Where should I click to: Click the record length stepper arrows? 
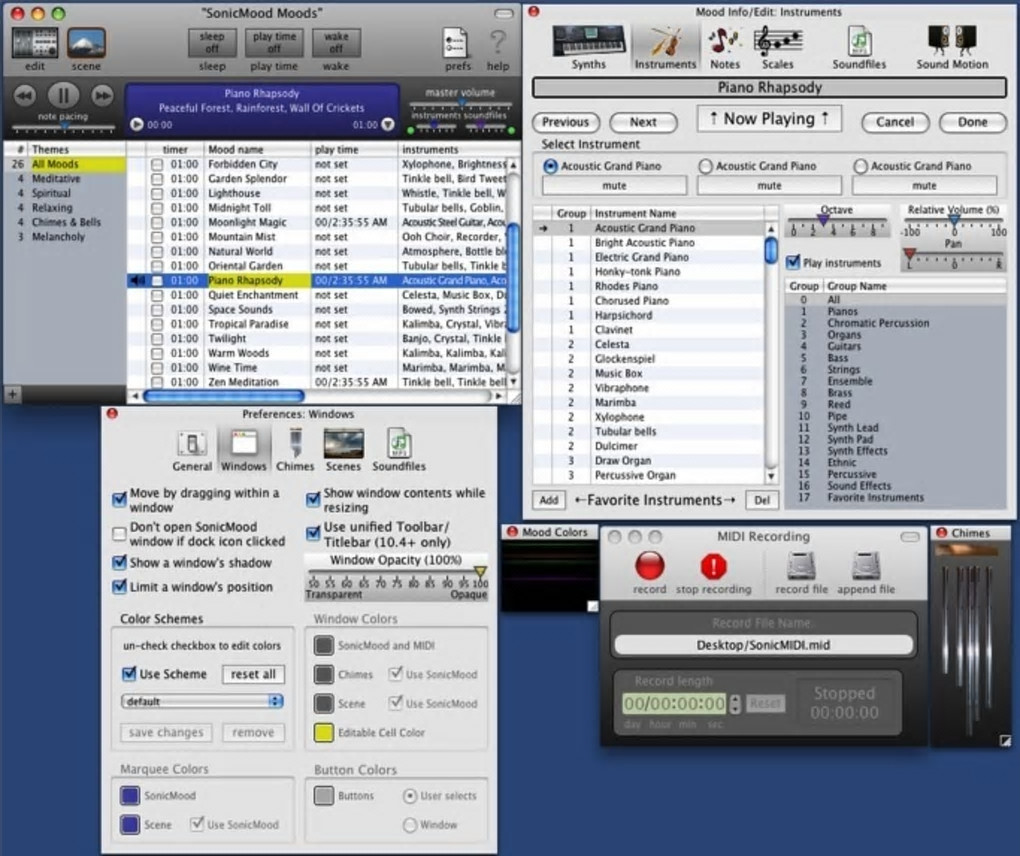coord(735,704)
